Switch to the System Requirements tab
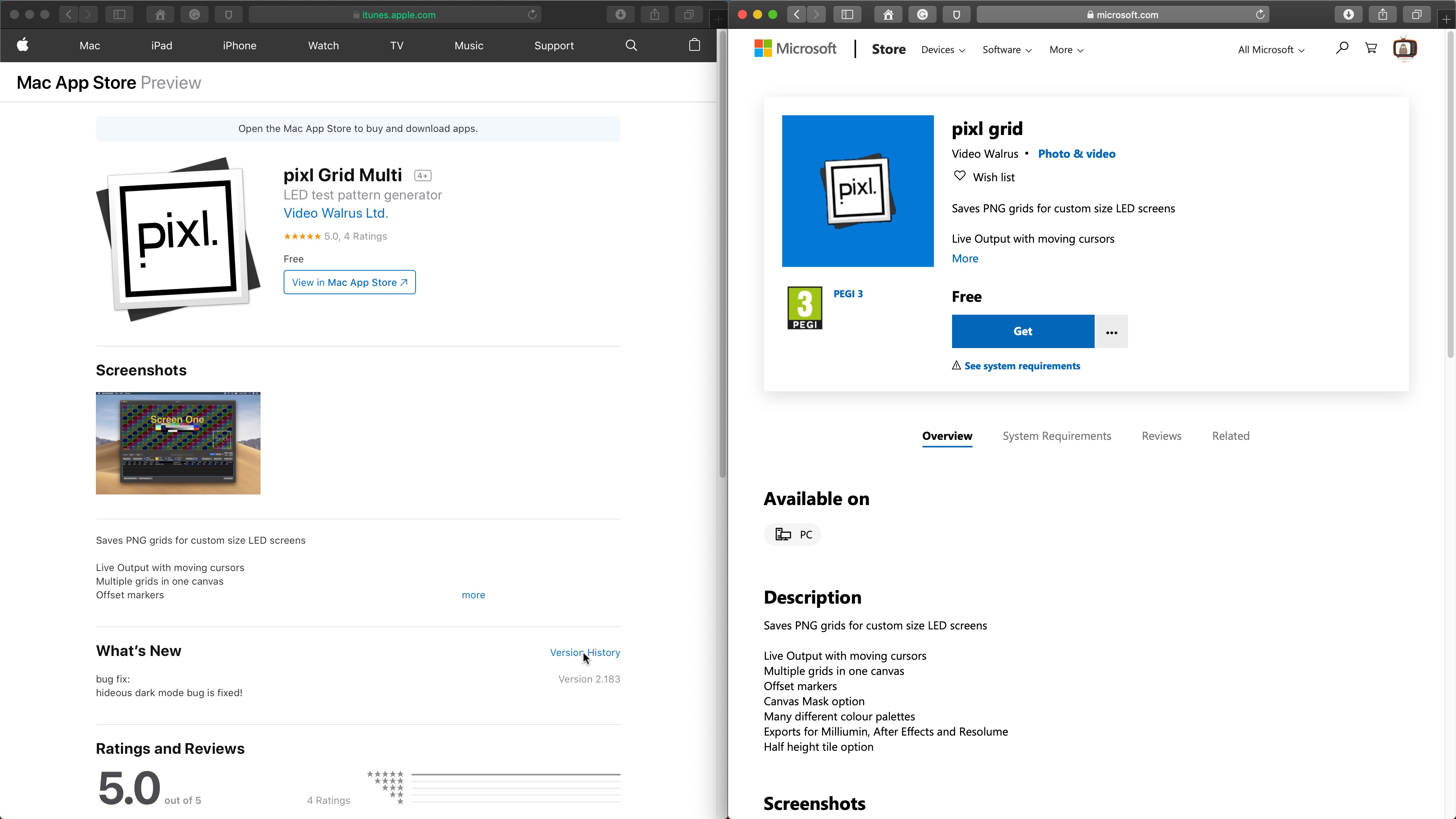The width and height of the screenshot is (1456, 819). [1056, 436]
